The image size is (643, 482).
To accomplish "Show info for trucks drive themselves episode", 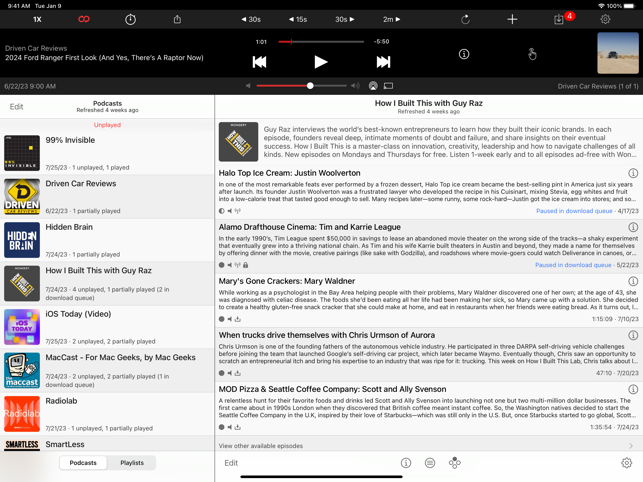I will point(633,335).
